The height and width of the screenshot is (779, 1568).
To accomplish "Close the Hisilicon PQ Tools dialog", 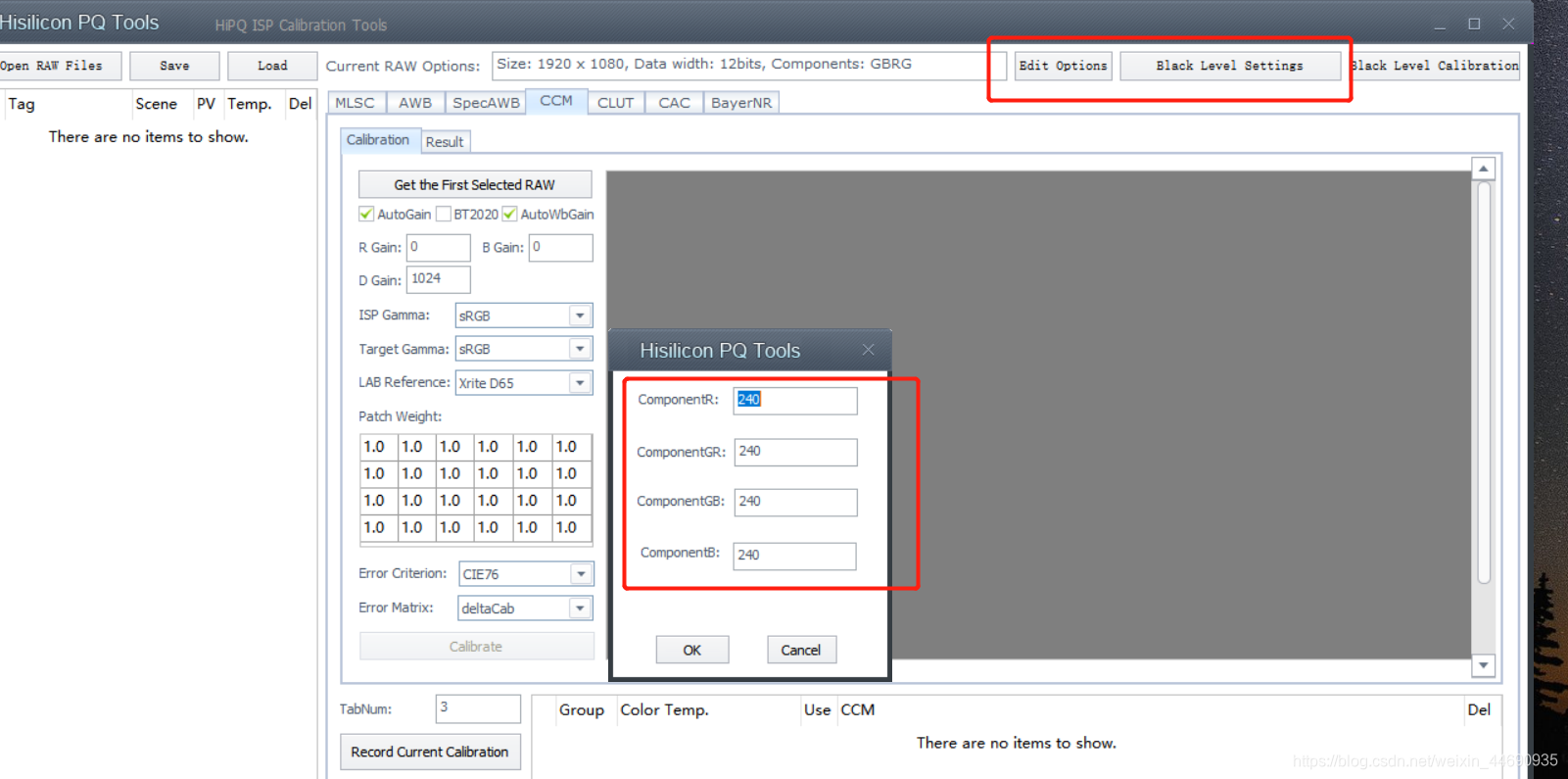I will pos(868,350).
